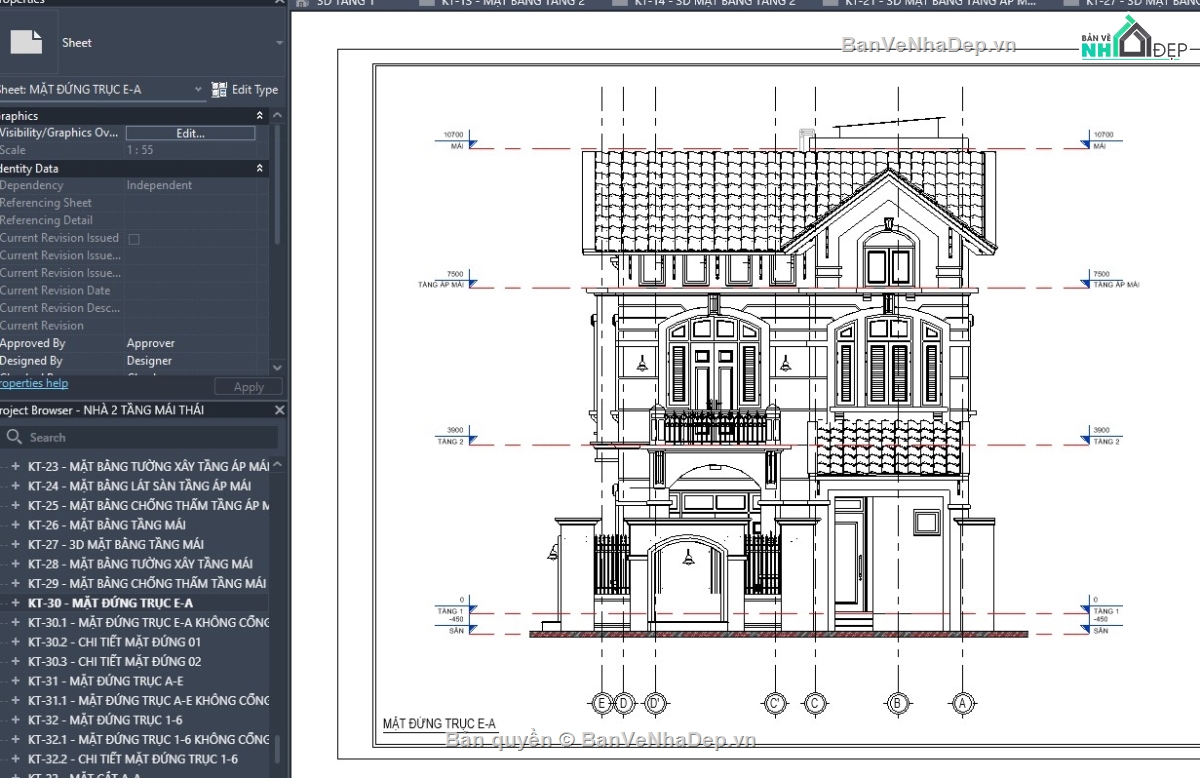Click the Properties panel scroll-up arrow
Screen dimensions: 1200x778
pos(277,116)
